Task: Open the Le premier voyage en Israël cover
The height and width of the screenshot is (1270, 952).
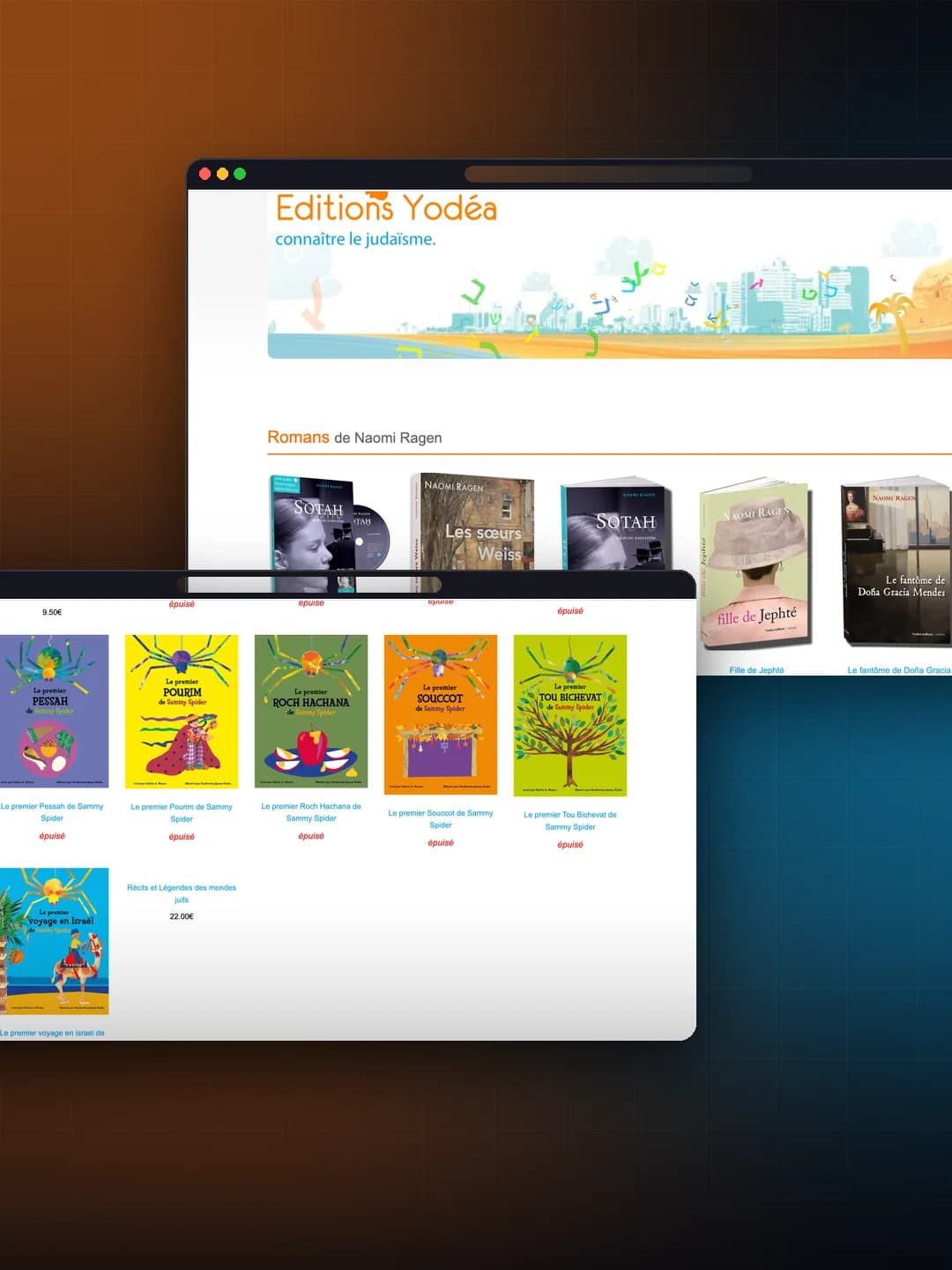Action: coord(53,941)
